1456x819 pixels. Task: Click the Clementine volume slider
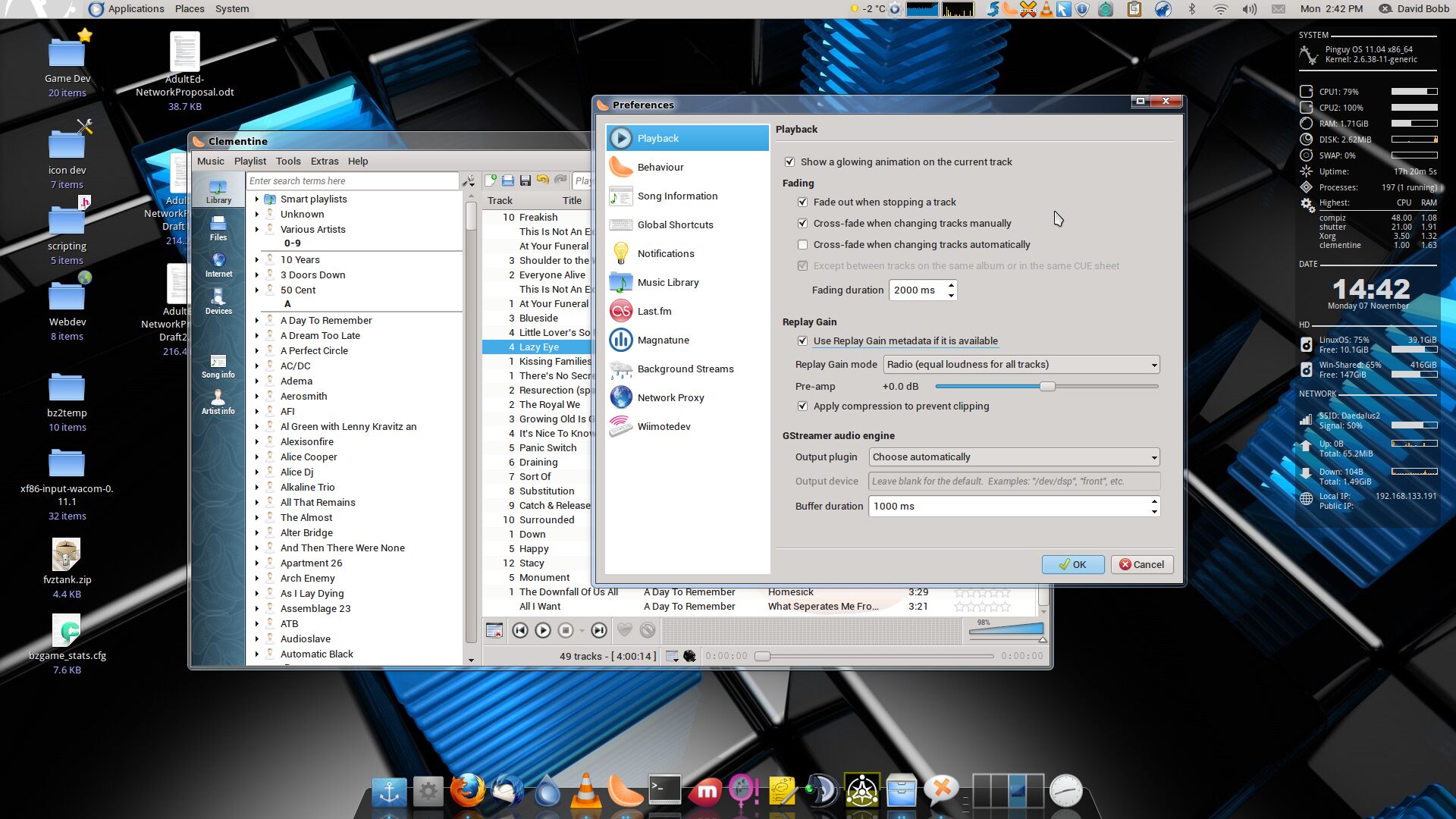(x=1006, y=629)
